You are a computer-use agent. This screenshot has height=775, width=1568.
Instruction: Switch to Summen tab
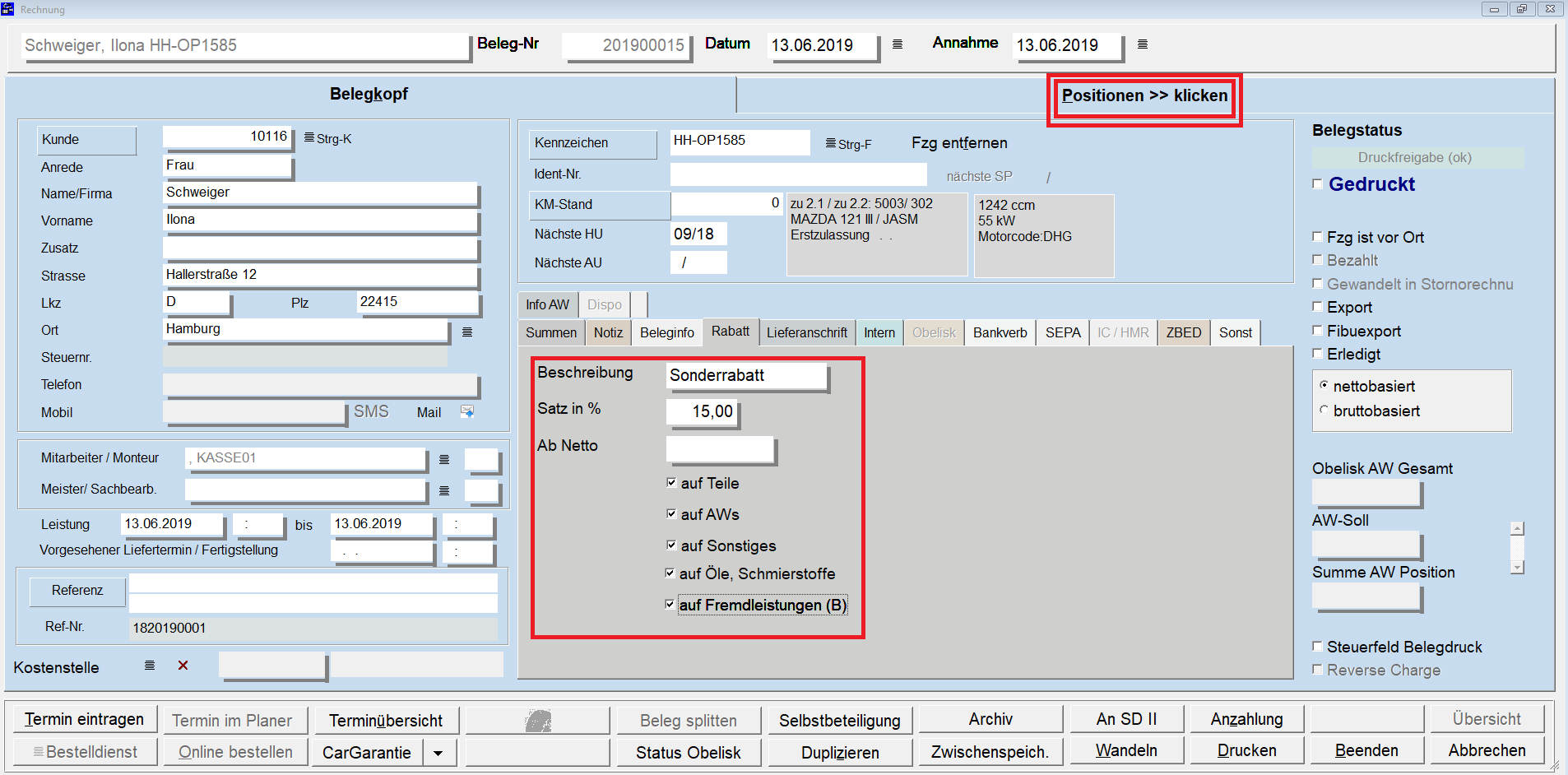[551, 332]
